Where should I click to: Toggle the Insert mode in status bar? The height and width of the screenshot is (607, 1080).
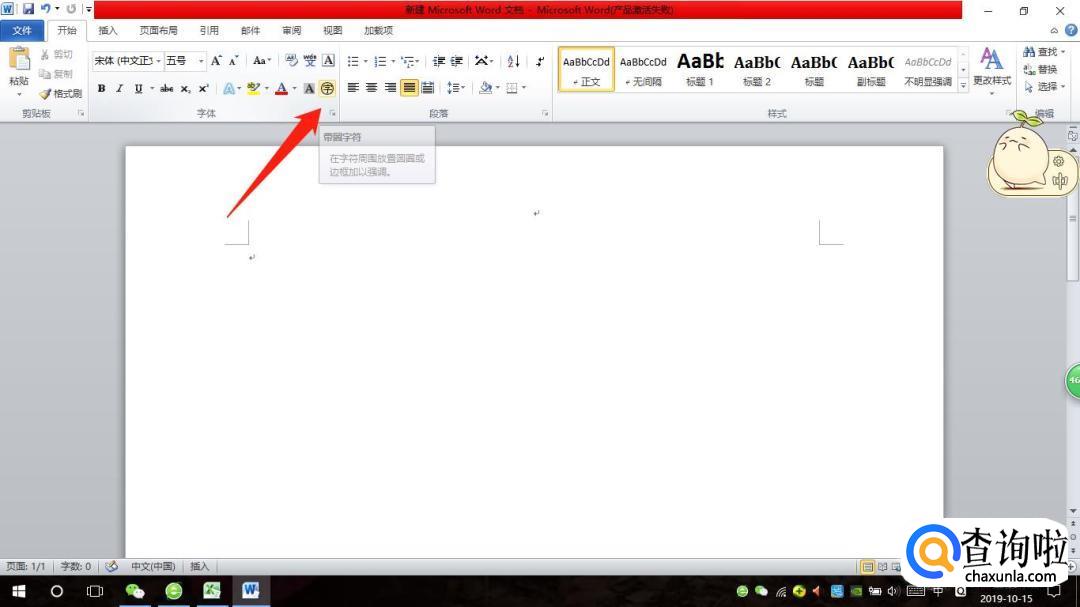pos(199,566)
